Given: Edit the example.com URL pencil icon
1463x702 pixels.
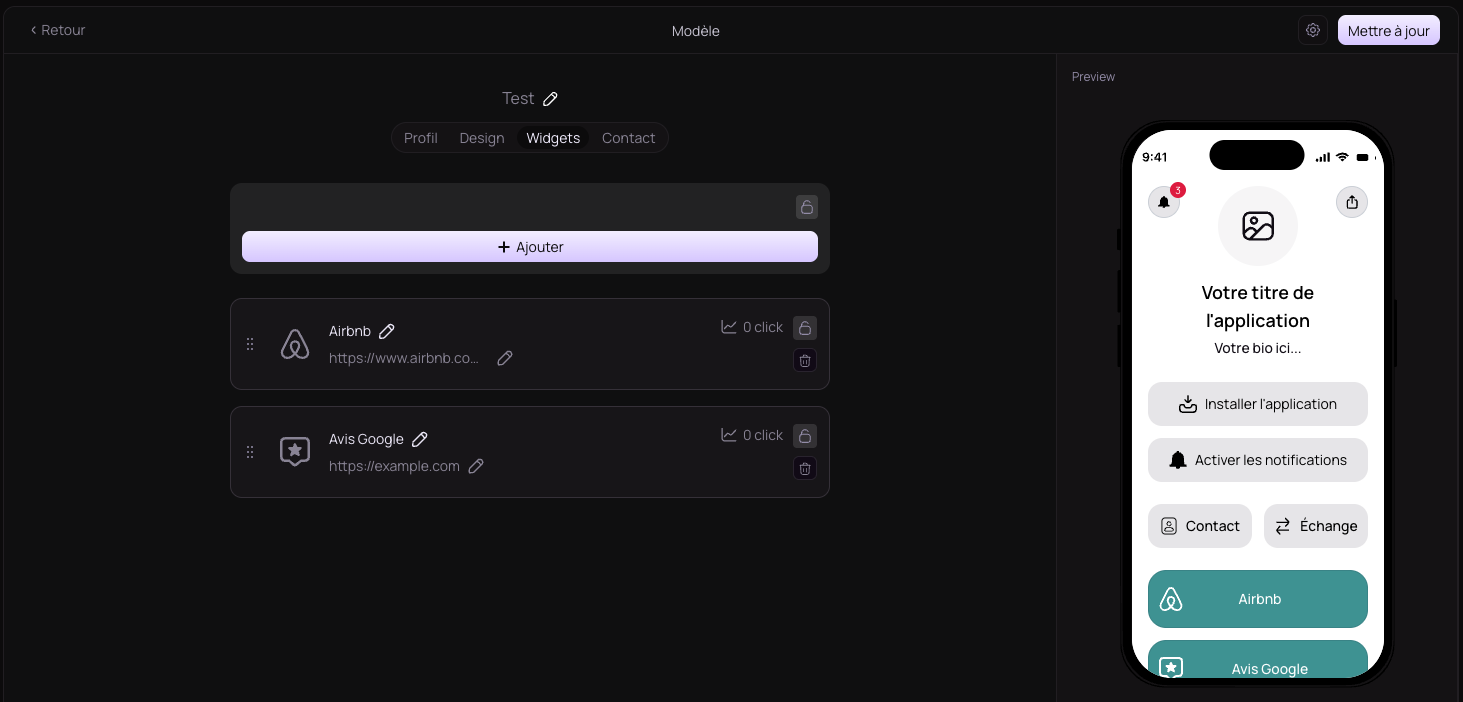Looking at the screenshot, I should pos(476,466).
